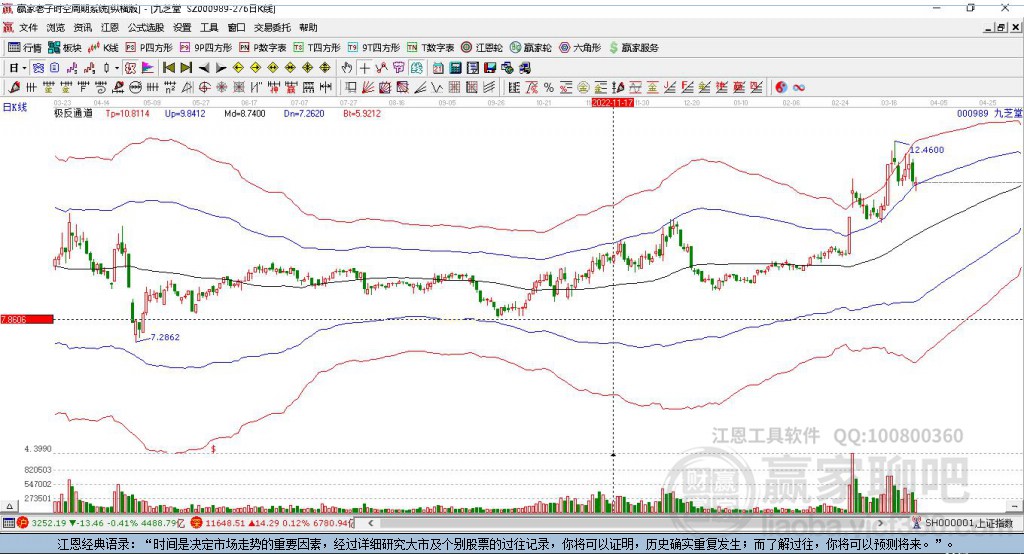Open the 浏览 menu
Viewport: 1024px width, 554px height.
[x=56, y=27]
